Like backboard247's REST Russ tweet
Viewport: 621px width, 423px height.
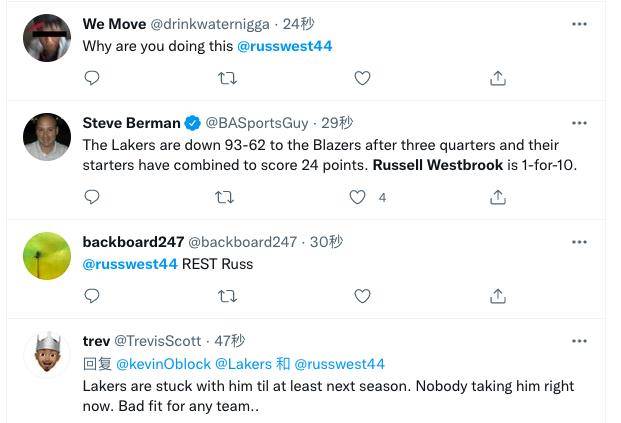coord(363,295)
